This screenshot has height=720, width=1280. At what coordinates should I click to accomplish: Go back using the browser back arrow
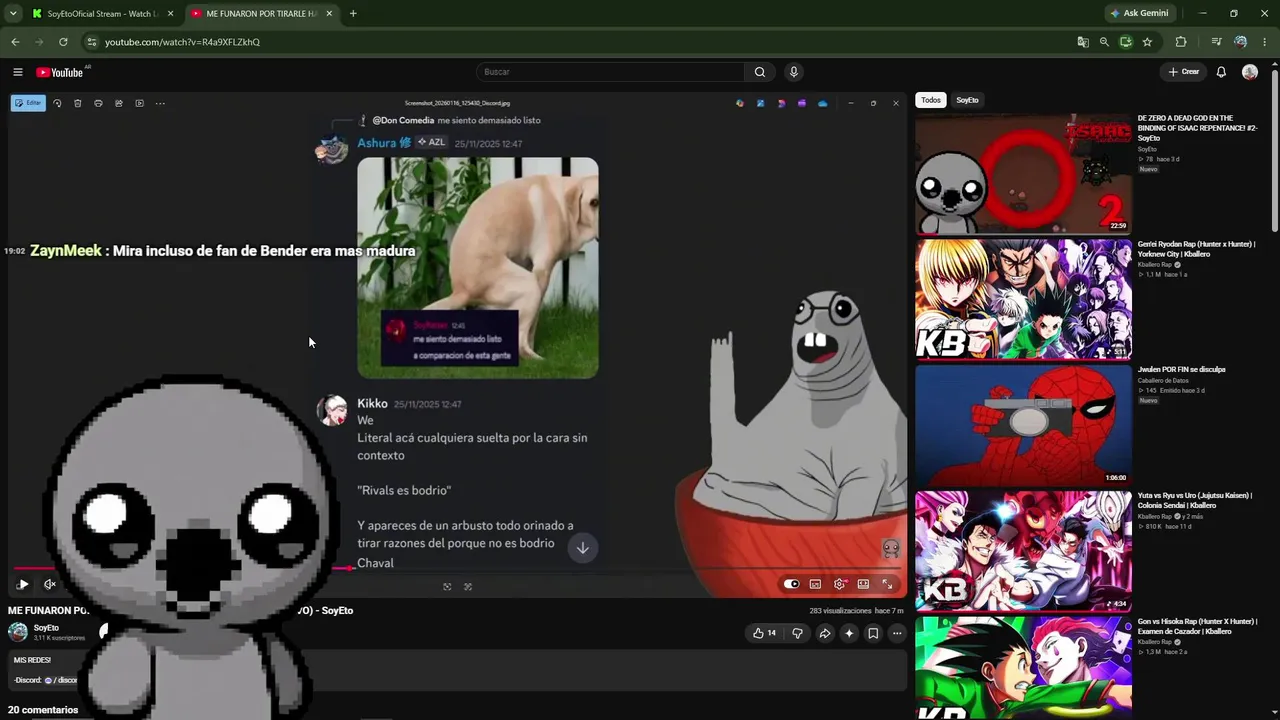tap(15, 42)
